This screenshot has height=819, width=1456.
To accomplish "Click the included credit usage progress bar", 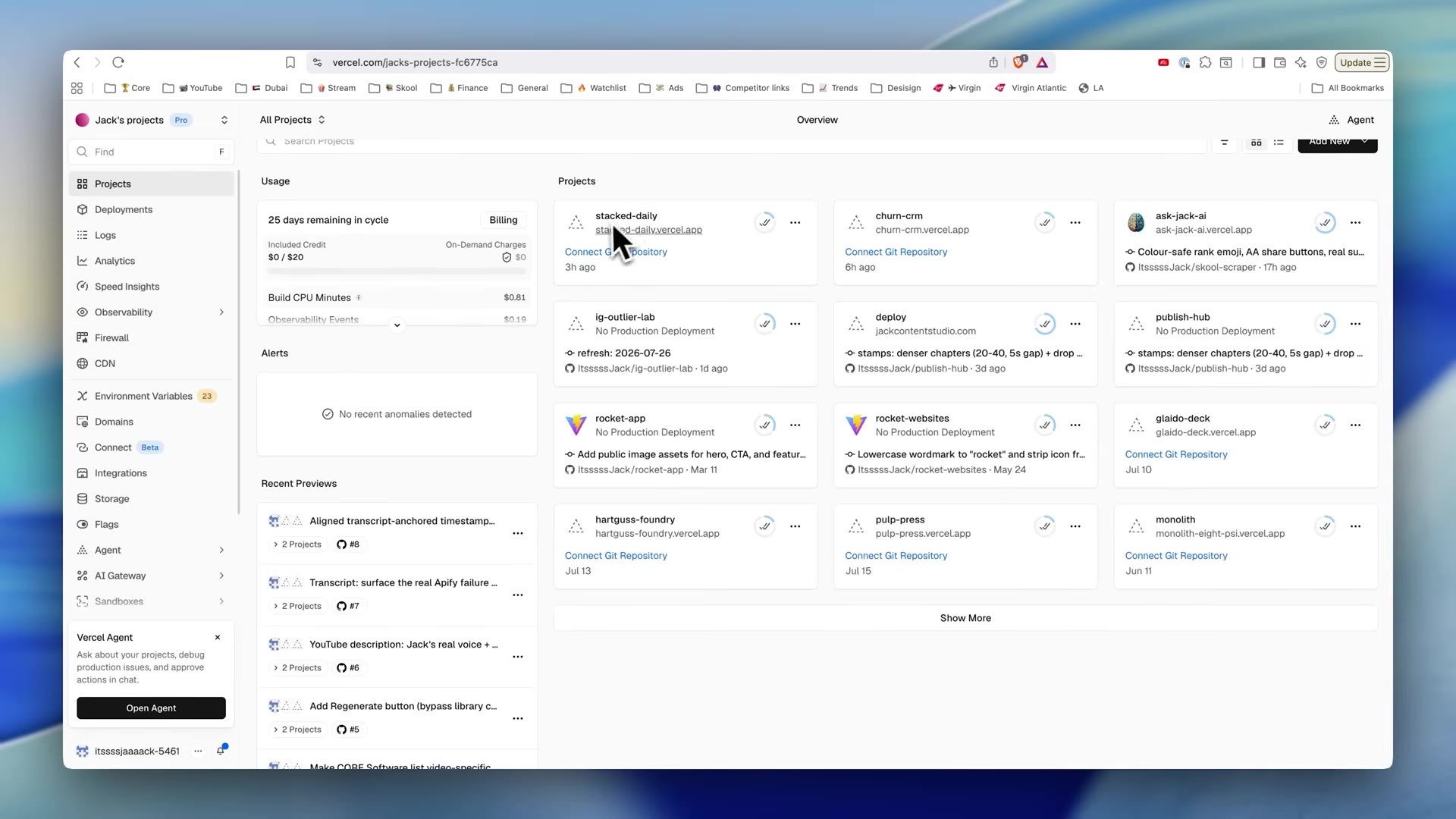I will tap(397, 271).
